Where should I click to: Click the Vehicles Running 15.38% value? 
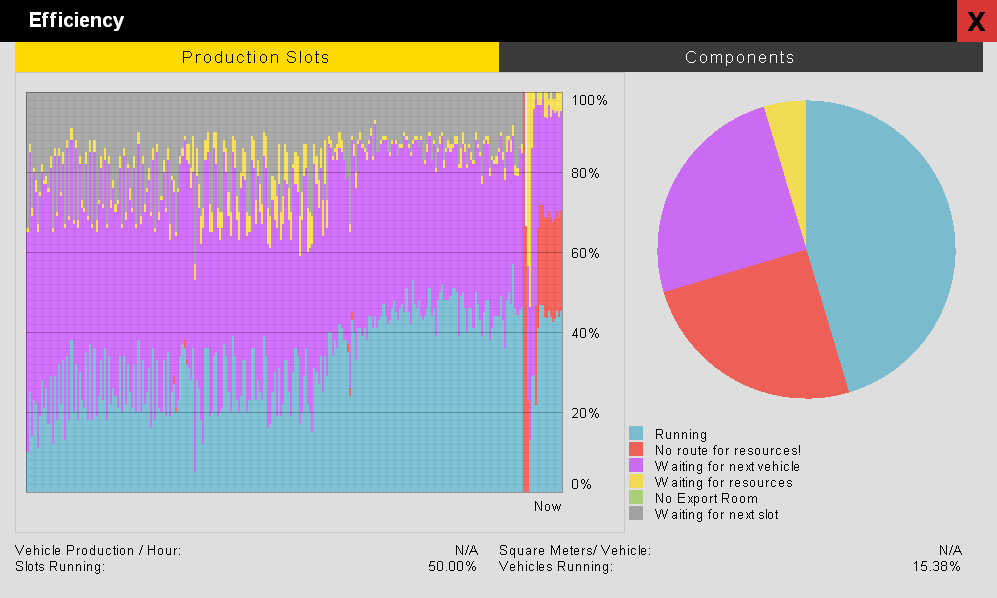coord(937,566)
